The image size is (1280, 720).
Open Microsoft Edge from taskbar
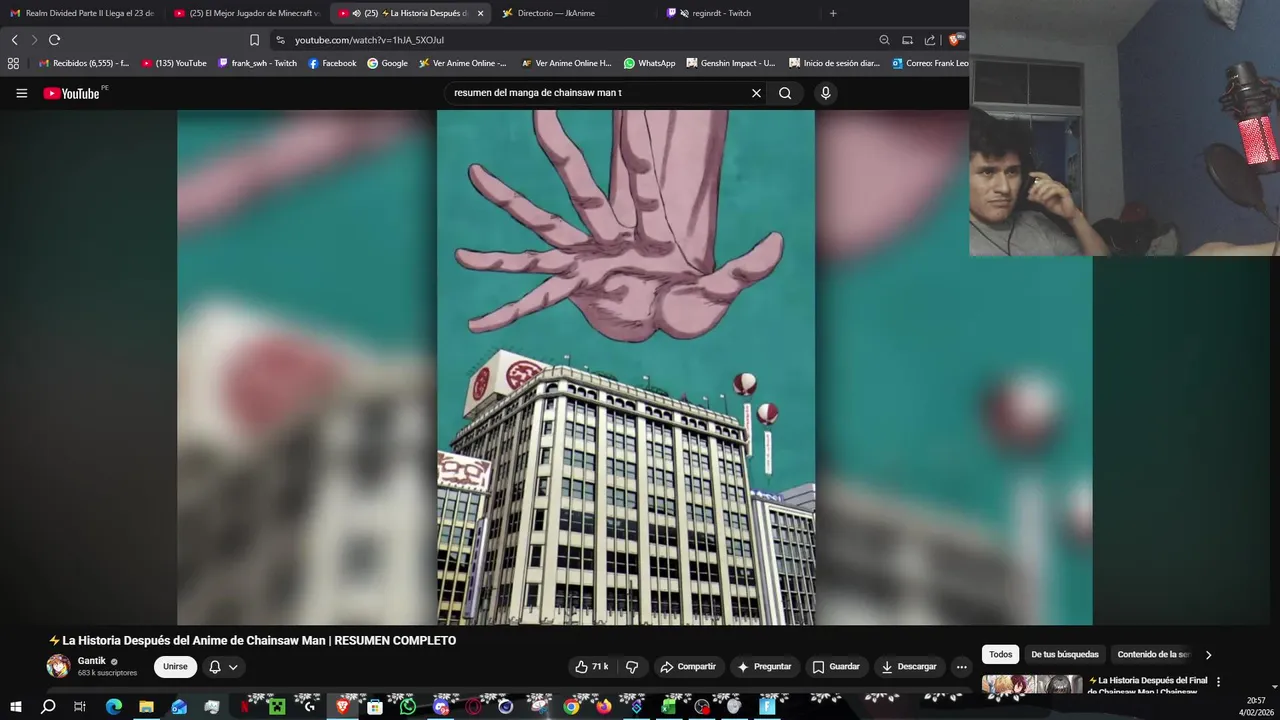(x=113, y=706)
